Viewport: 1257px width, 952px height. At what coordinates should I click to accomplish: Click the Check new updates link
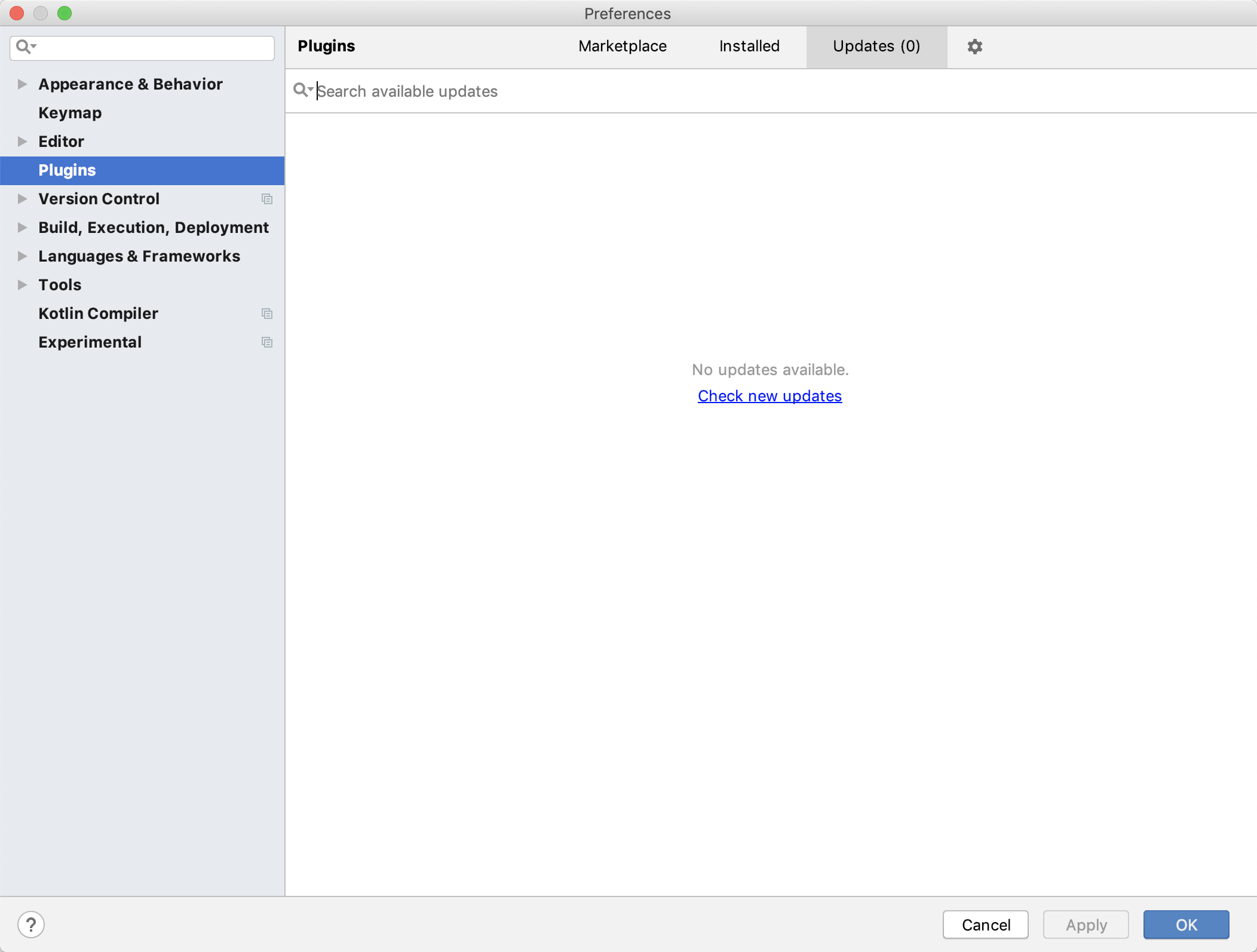coord(769,396)
